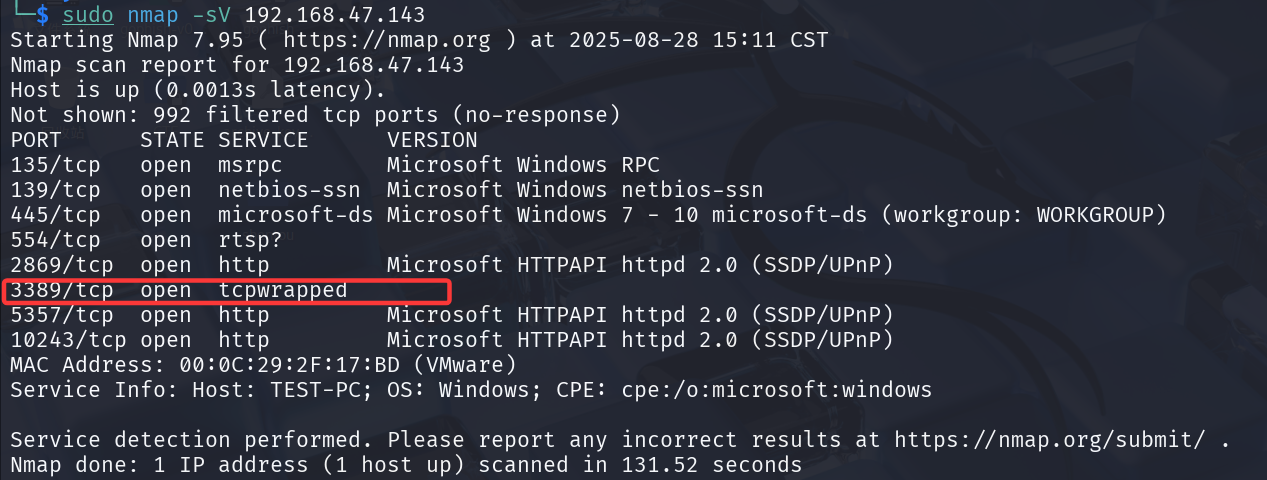Click the SERVICE column header
Screen dimensions: 1267x480
[x=263, y=140]
